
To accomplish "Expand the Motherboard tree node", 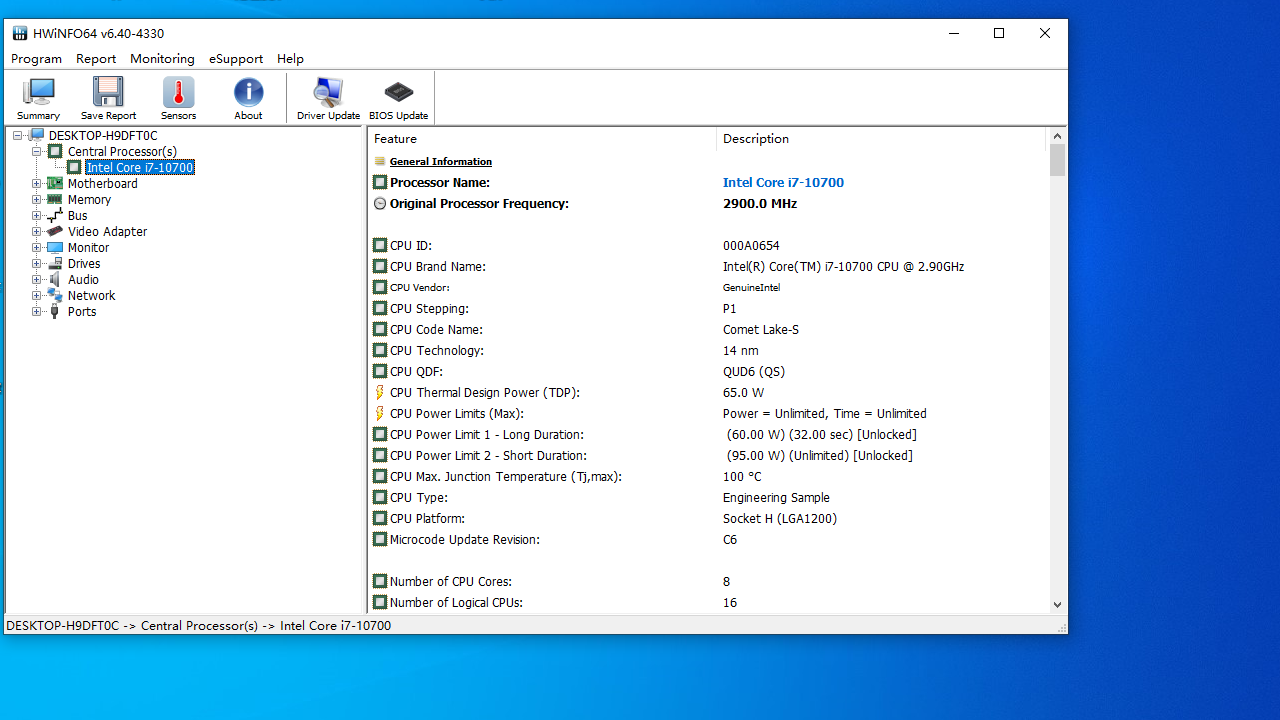I will coord(37,184).
